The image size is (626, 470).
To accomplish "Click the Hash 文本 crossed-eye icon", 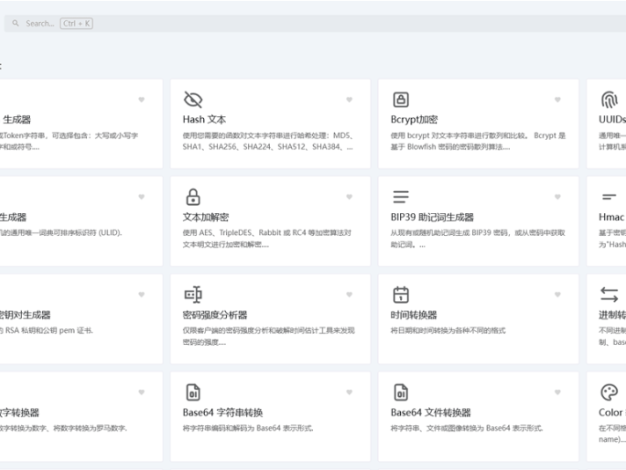I will [x=193, y=99].
